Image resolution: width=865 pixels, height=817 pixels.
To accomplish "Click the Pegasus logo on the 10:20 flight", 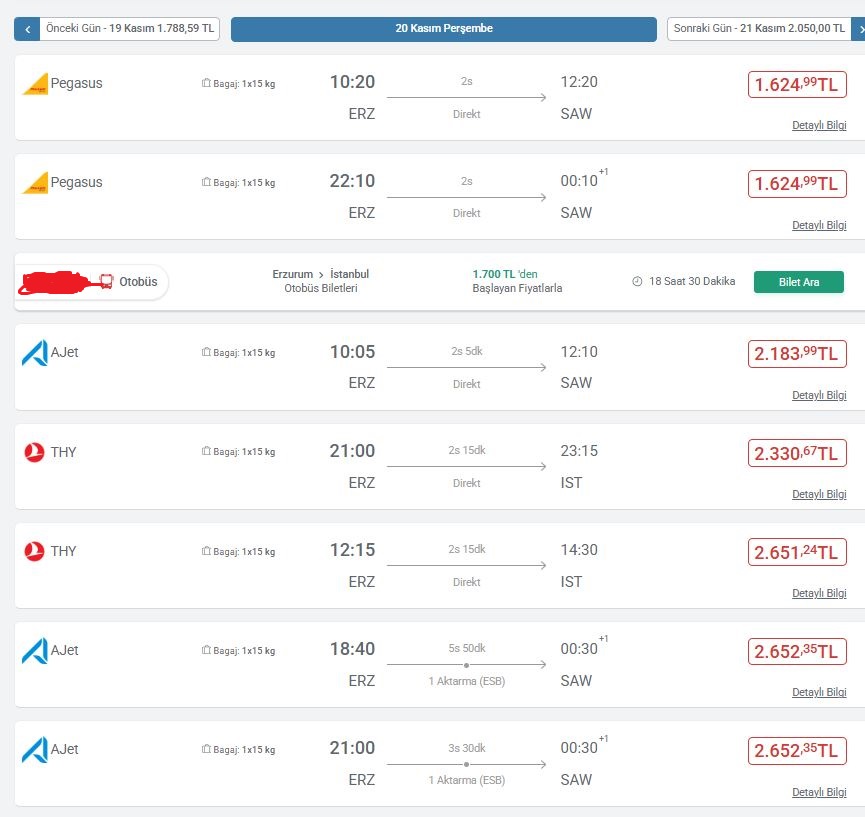I will [35, 84].
